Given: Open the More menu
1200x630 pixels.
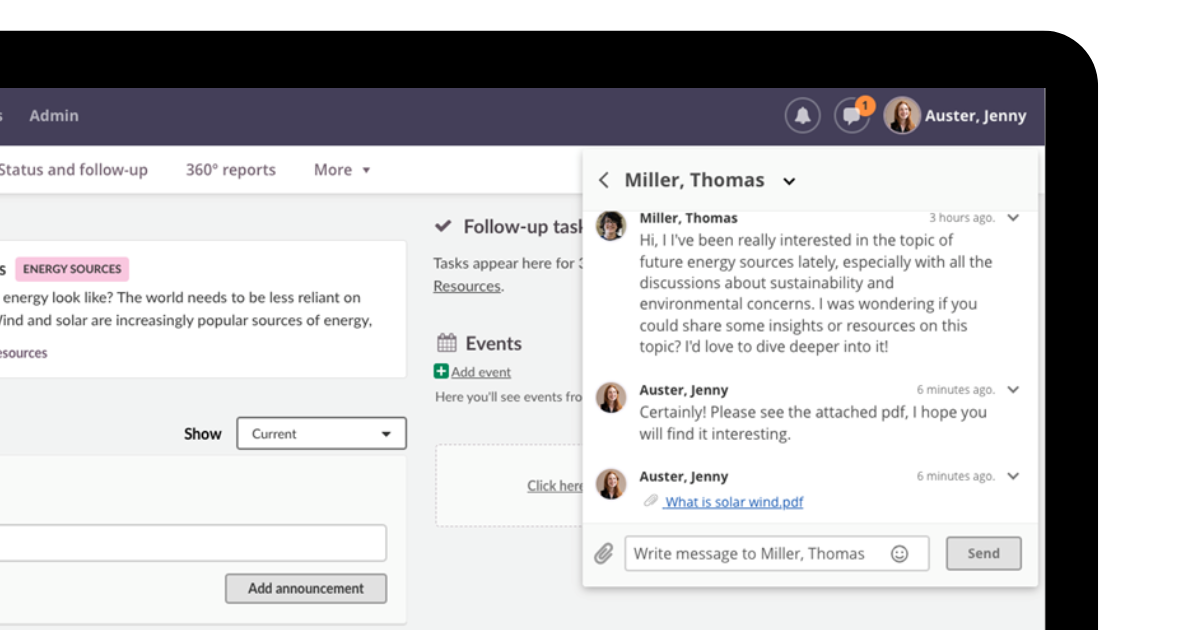Looking at the screenshot, I should pyautogui.click(x=341, y=170).
